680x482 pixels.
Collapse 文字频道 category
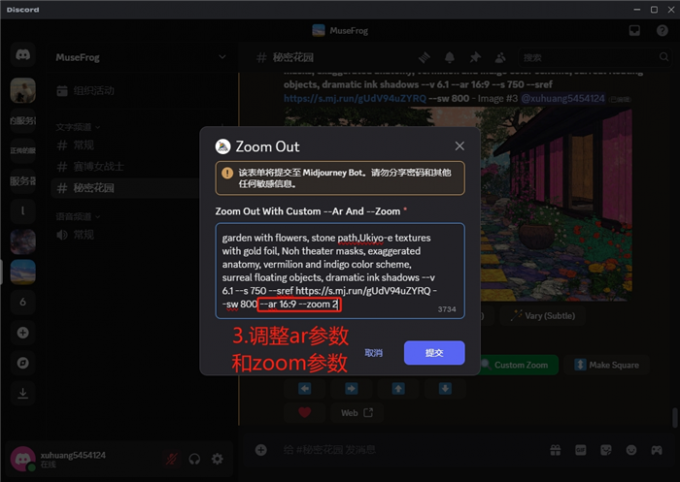click(x=78, y=127)
